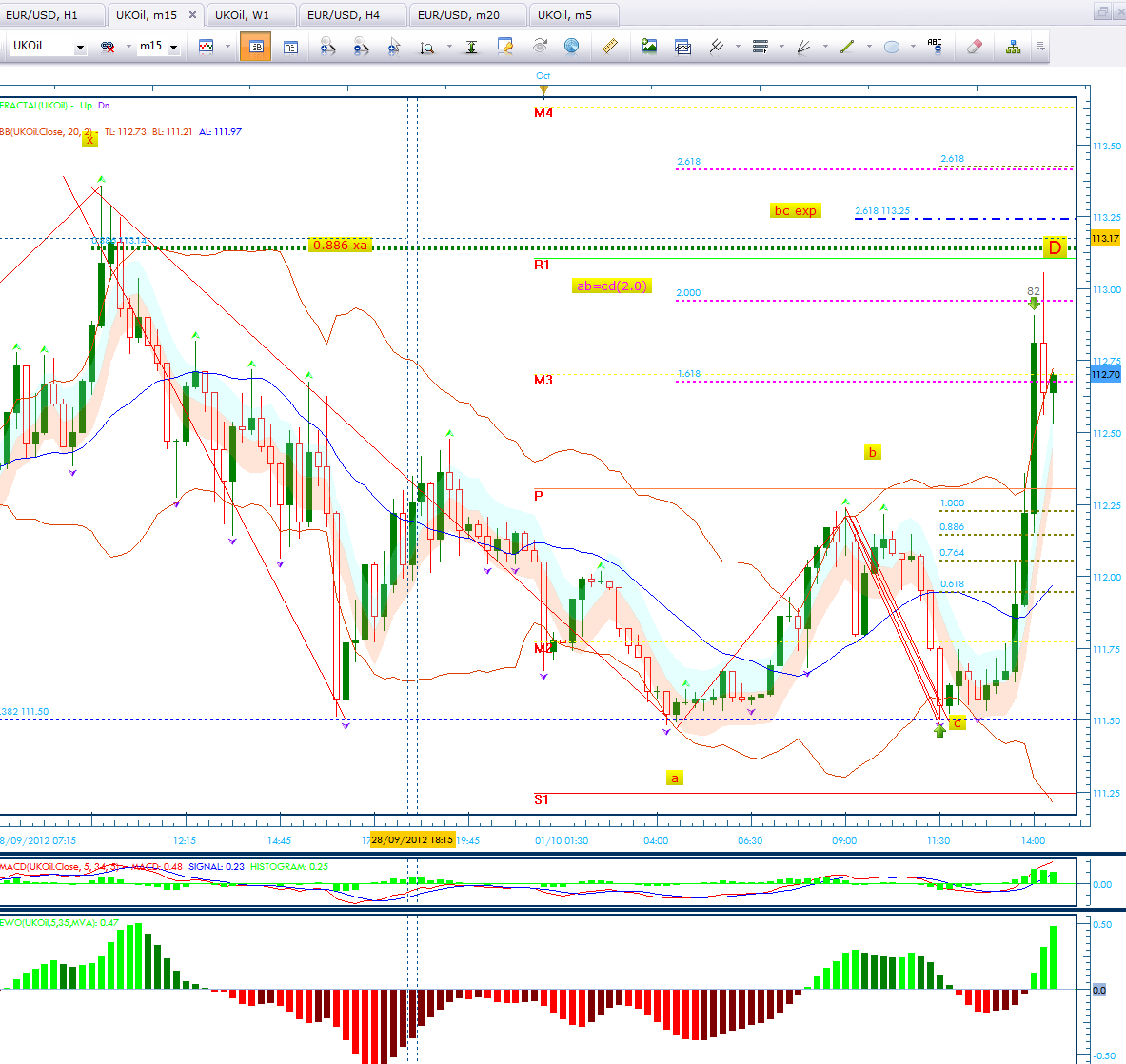Expand the pitchfork tool dropdown arrow
1126x1064 pixels.
click(x=739, y=47)
